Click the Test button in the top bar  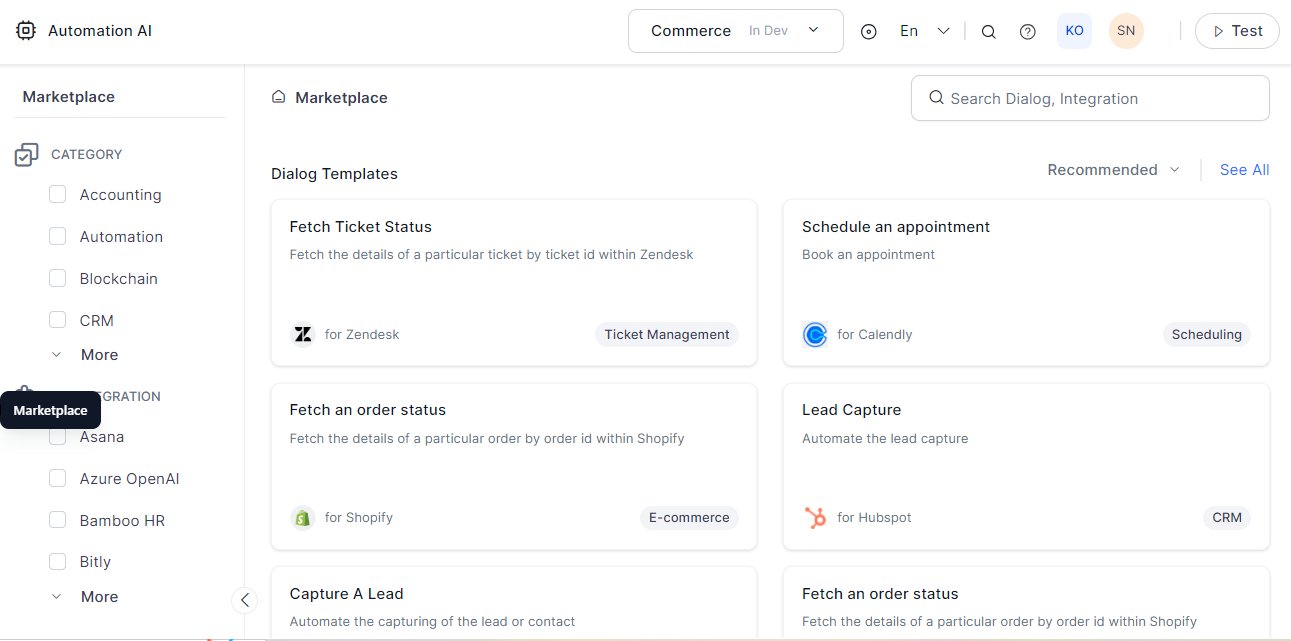tap(1237, 31)
